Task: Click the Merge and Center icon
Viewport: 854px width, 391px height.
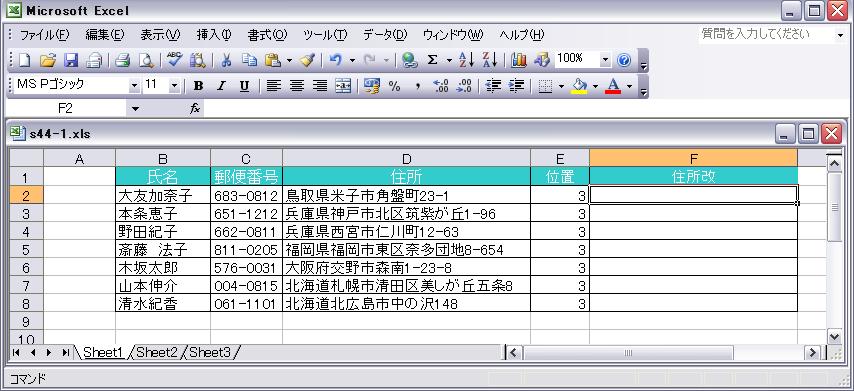Action: [343, 86]
